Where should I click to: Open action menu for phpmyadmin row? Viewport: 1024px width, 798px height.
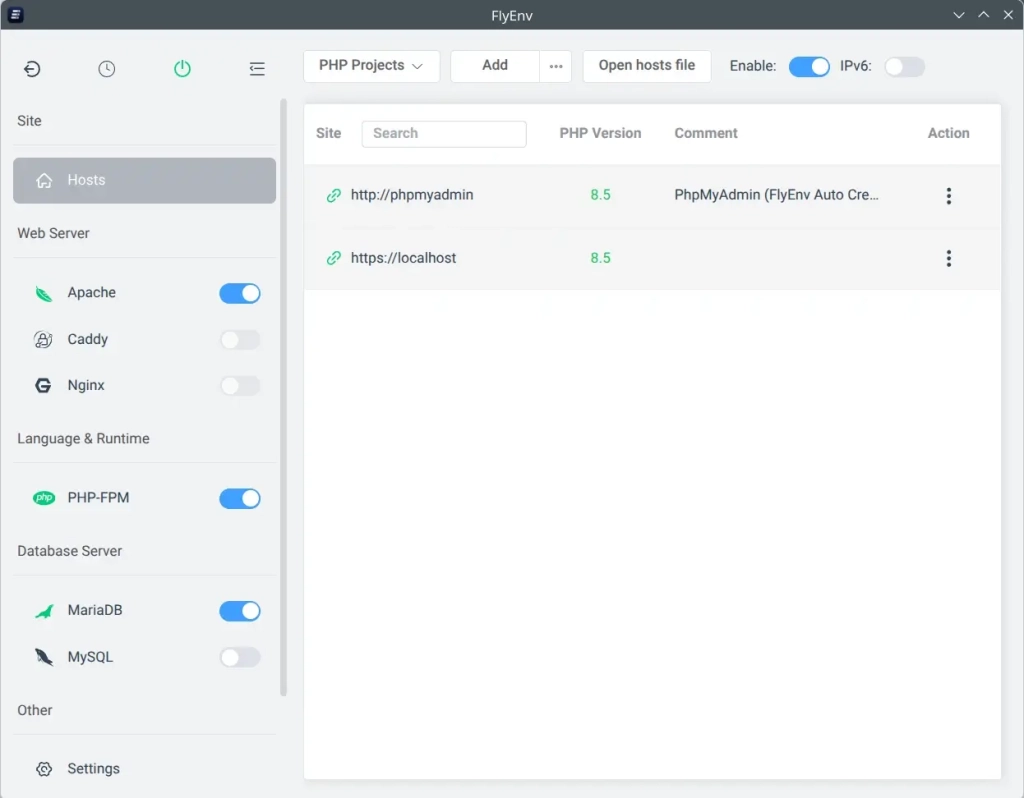tap(948, 196)
